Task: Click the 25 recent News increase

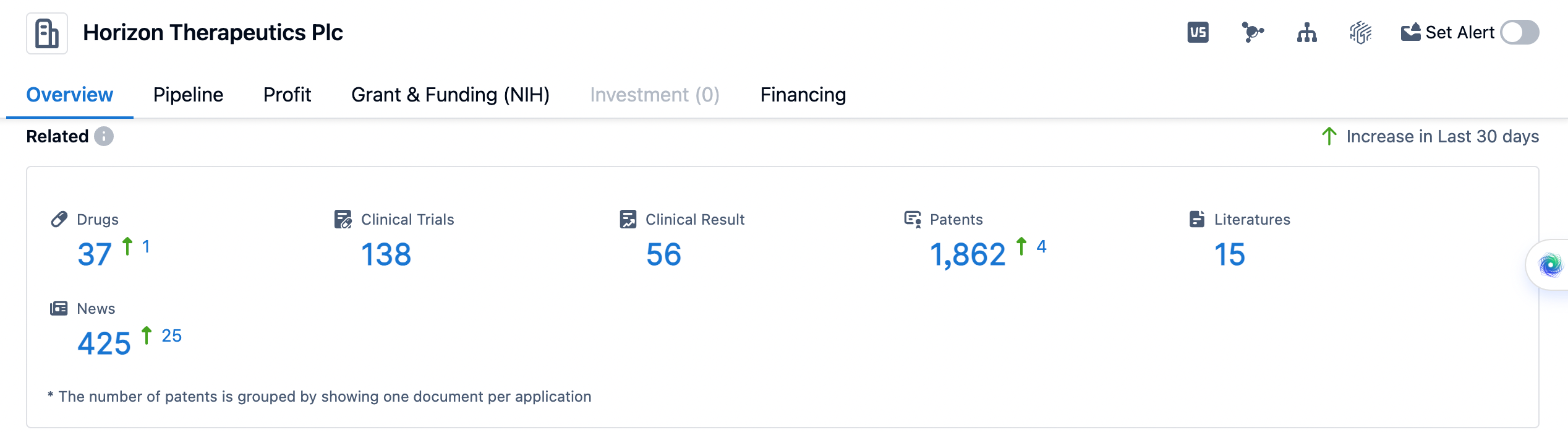Action: 171,335
